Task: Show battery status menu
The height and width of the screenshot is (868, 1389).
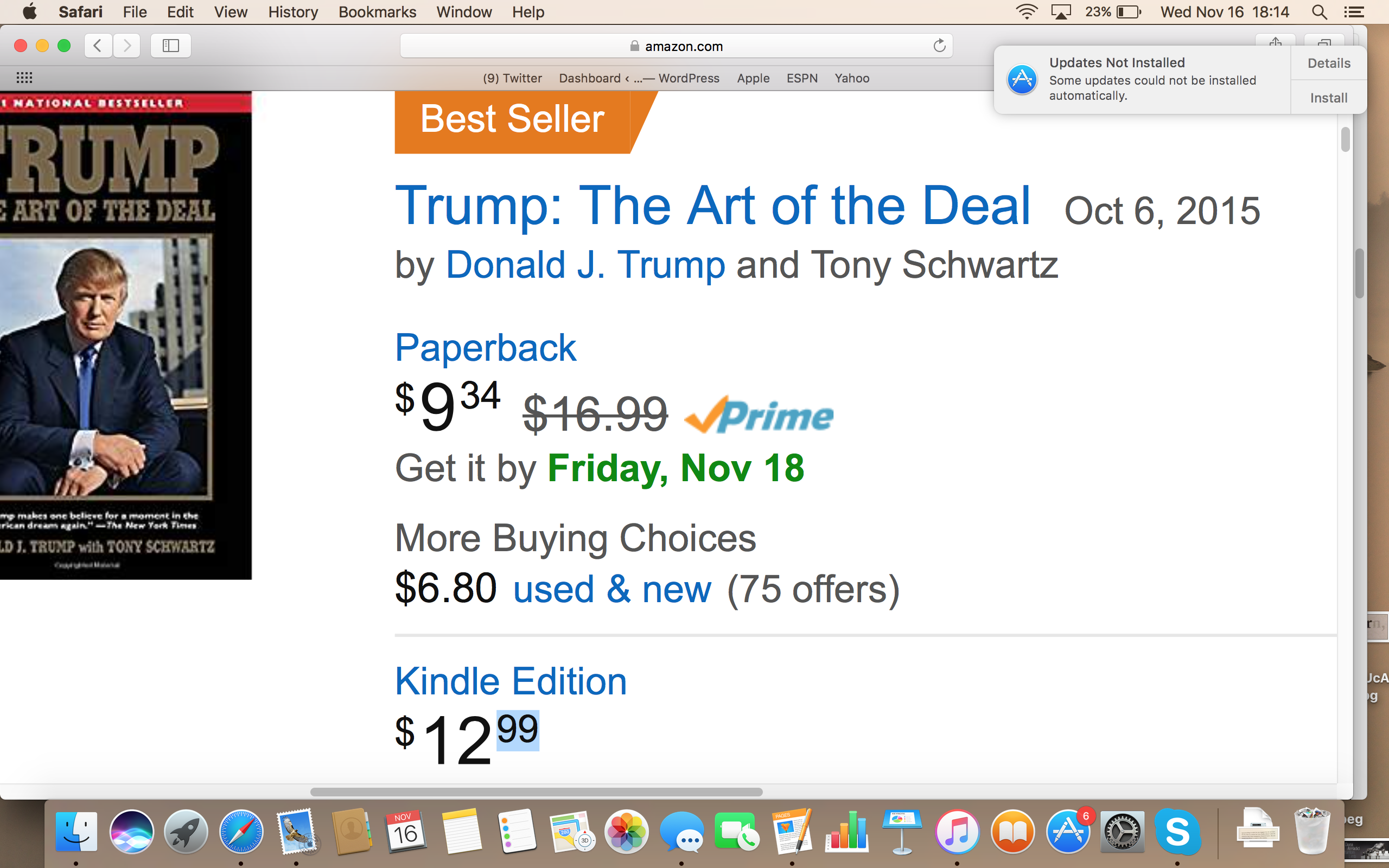Action: point(1129,12)
